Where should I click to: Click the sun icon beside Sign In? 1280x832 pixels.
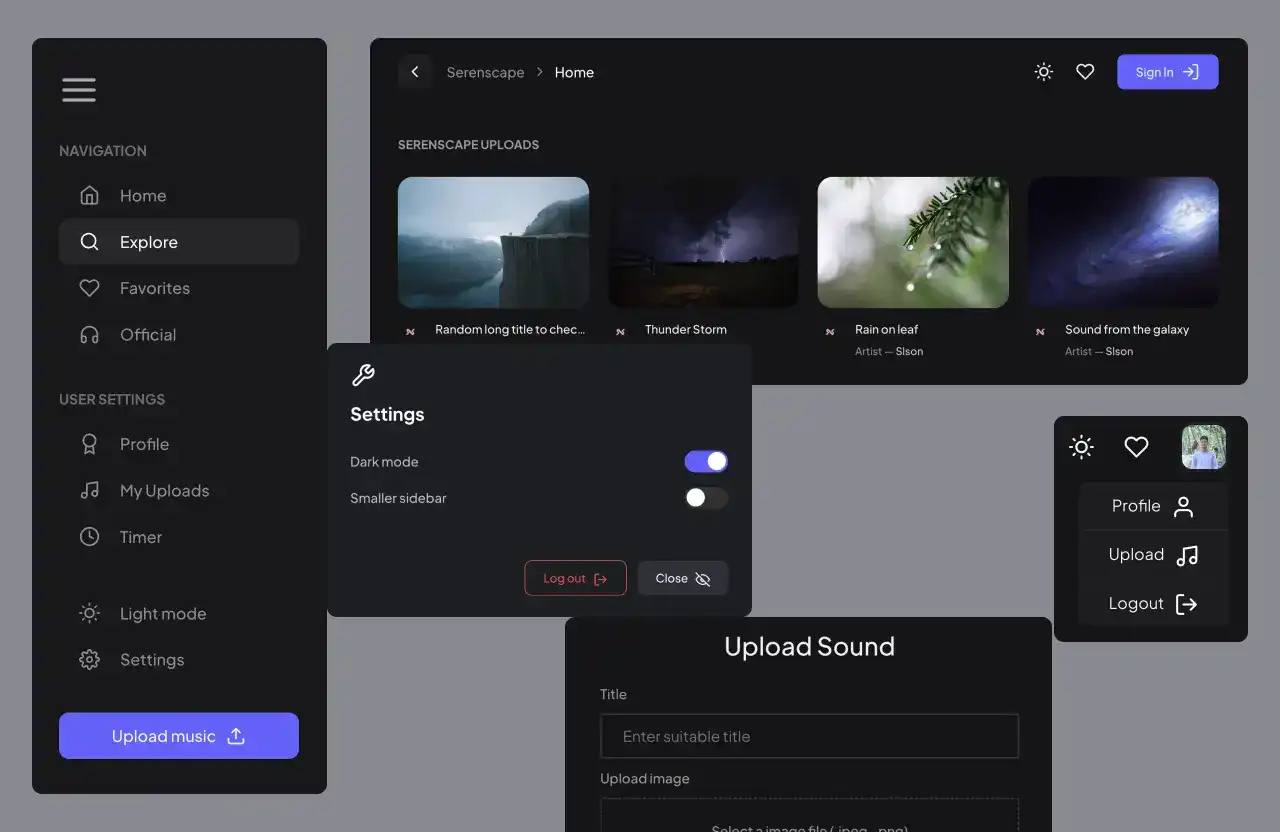point(1044,72)
